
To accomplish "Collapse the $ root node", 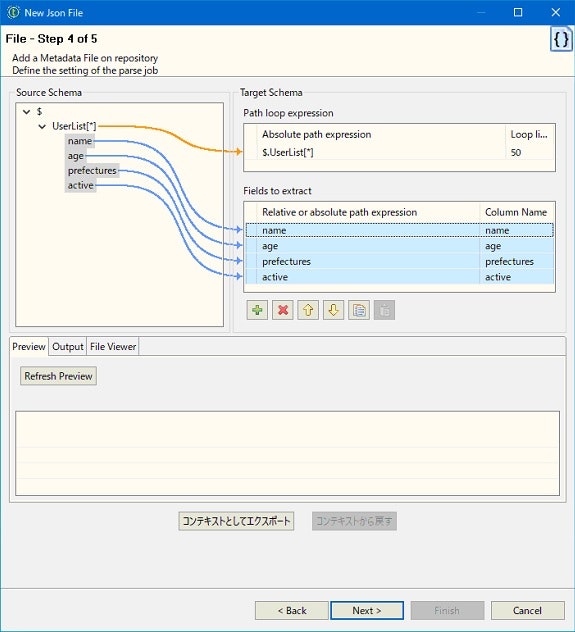I will [x=27, y=112].
